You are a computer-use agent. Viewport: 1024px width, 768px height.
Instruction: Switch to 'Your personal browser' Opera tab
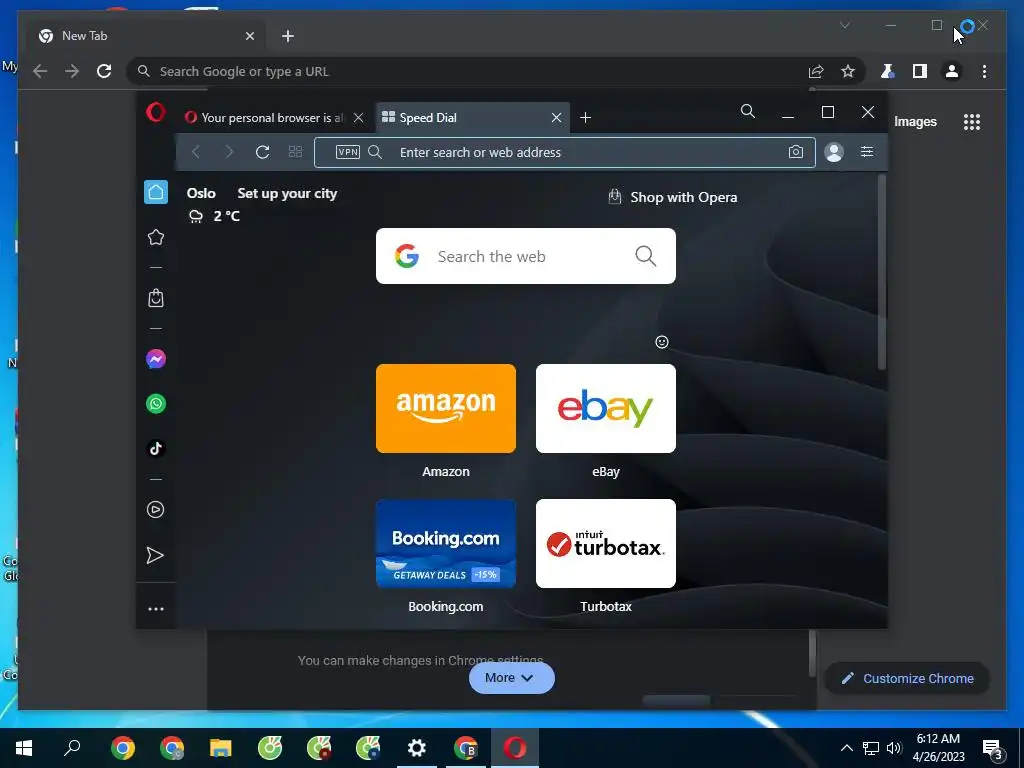point(272,118)
